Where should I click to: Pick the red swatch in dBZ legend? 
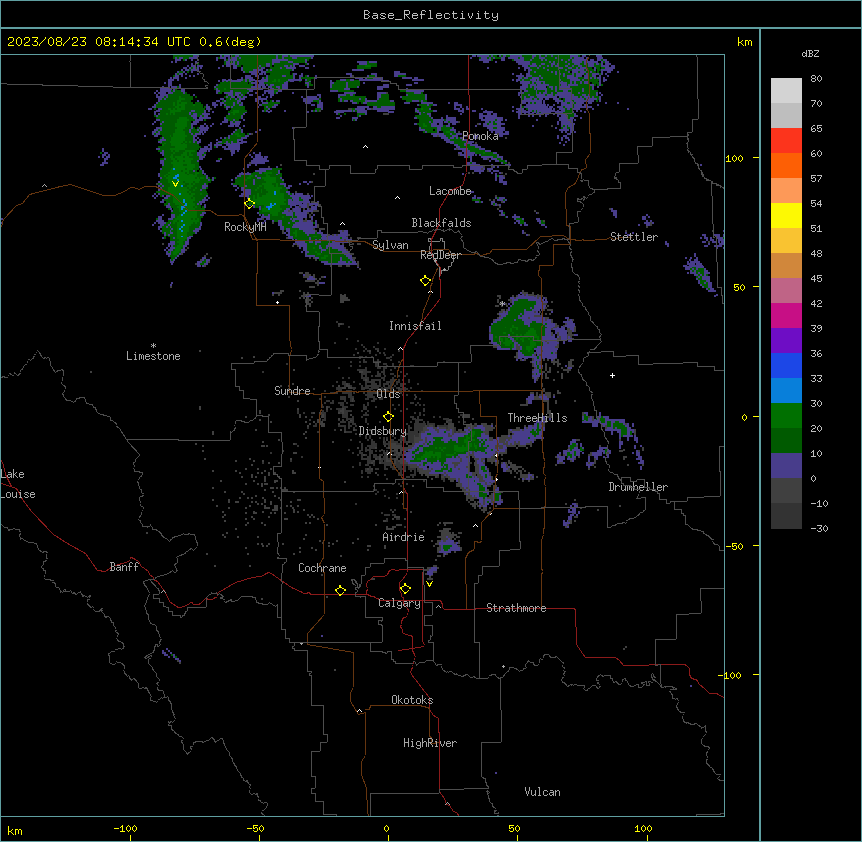pos(786,141)
